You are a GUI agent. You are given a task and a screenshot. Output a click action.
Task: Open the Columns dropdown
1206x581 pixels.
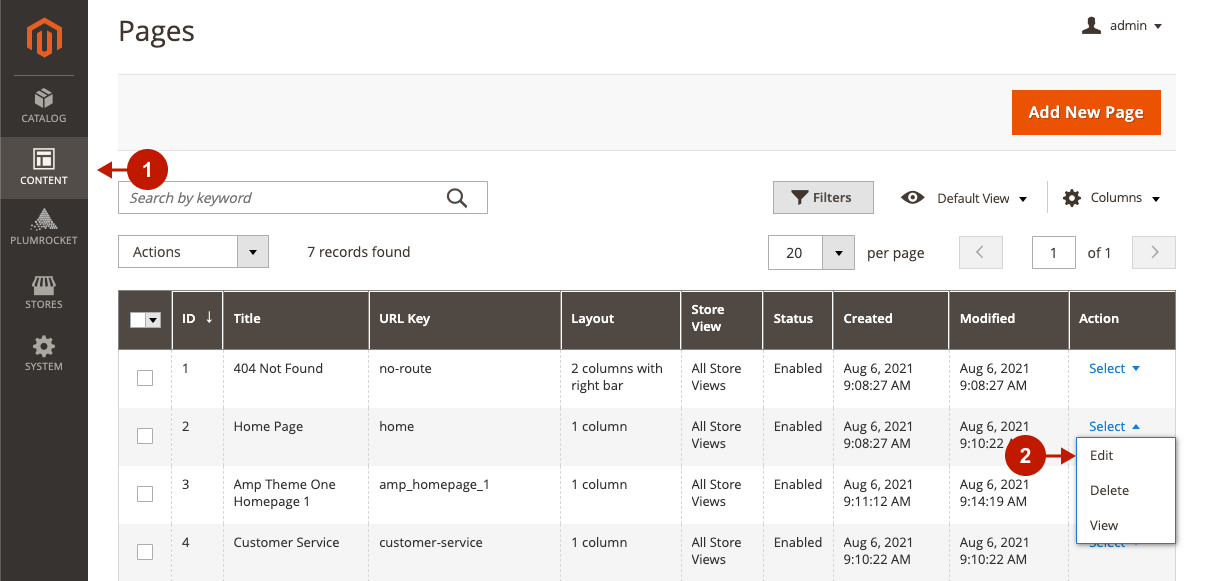(1110, 197)
